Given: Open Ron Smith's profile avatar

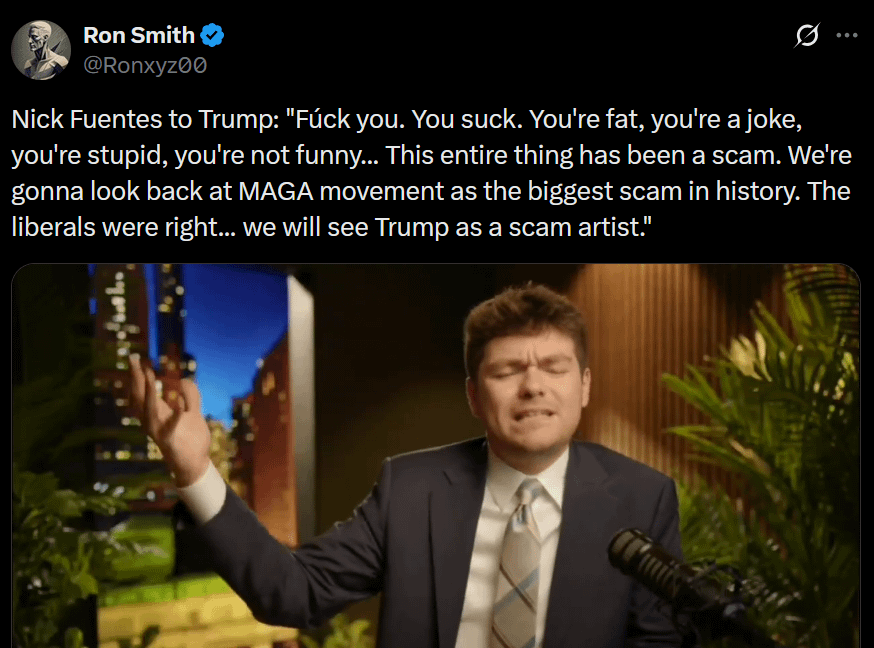Looking at the screenshot, I should [x=41, y=50].
